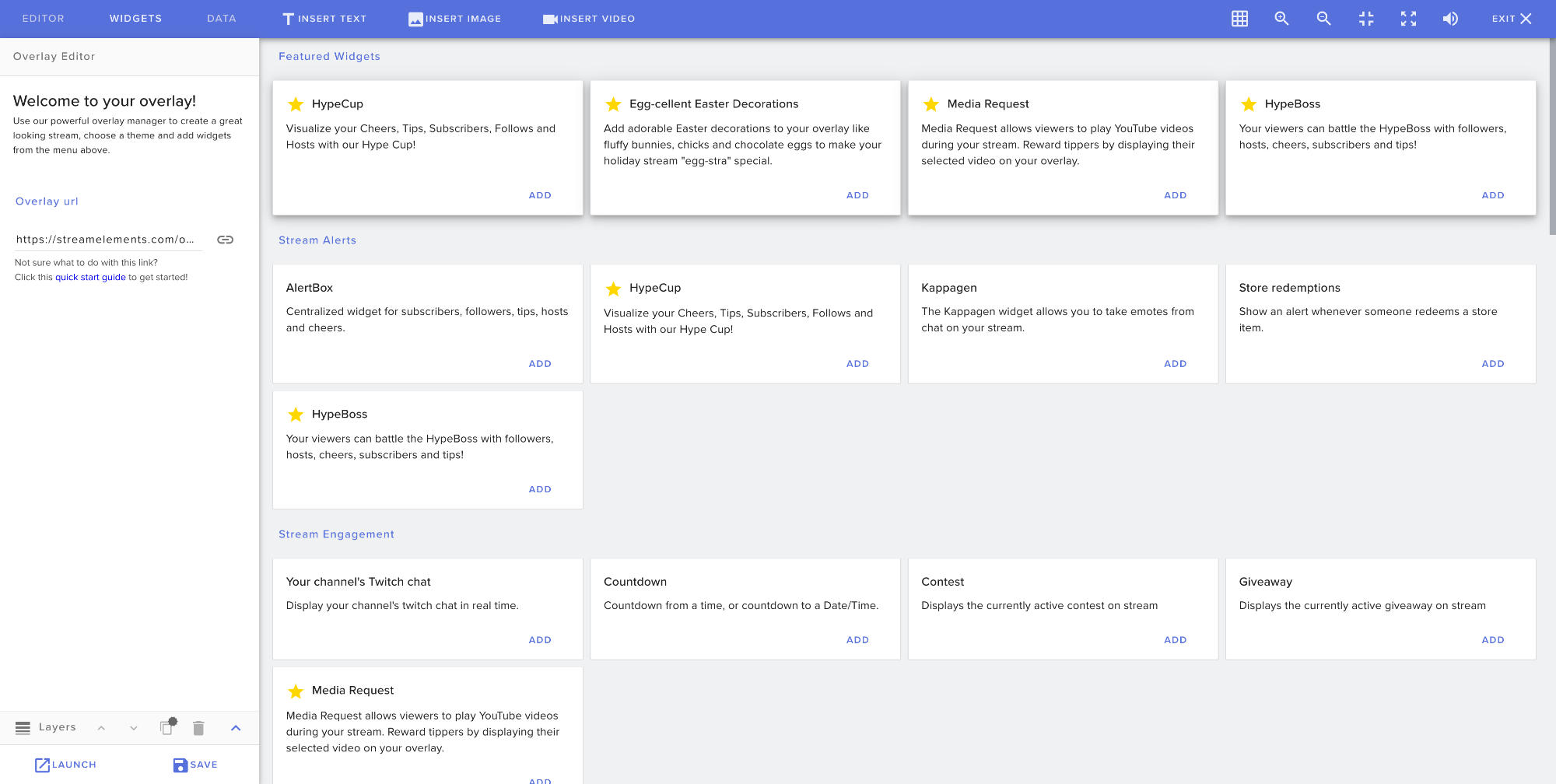Toggle the grid overlay icon

(x=1239, y=19)
